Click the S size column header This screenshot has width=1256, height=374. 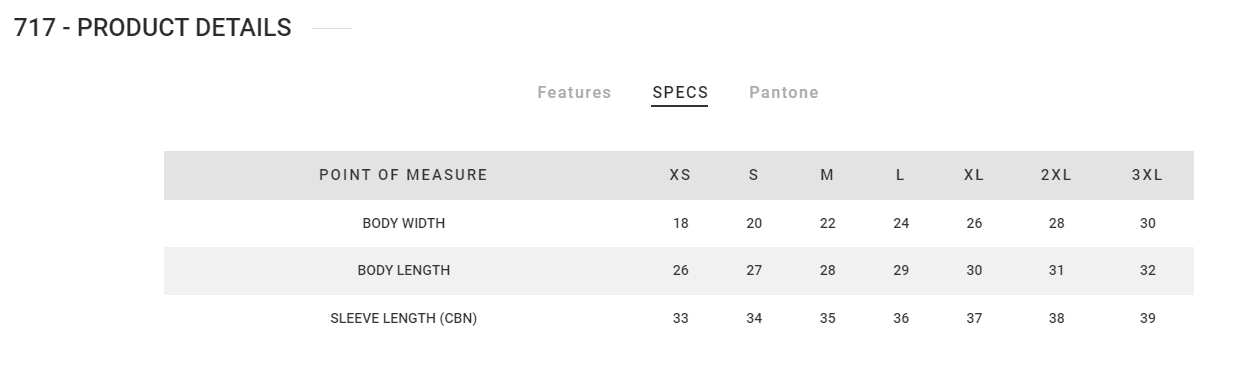click(753, 175)
